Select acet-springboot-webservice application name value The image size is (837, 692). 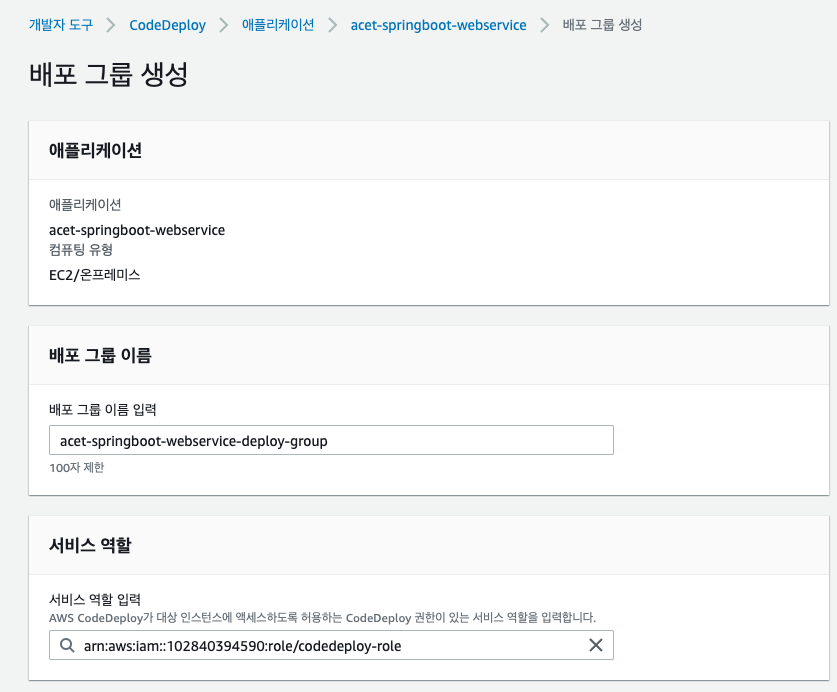click(x=137, y=230)
